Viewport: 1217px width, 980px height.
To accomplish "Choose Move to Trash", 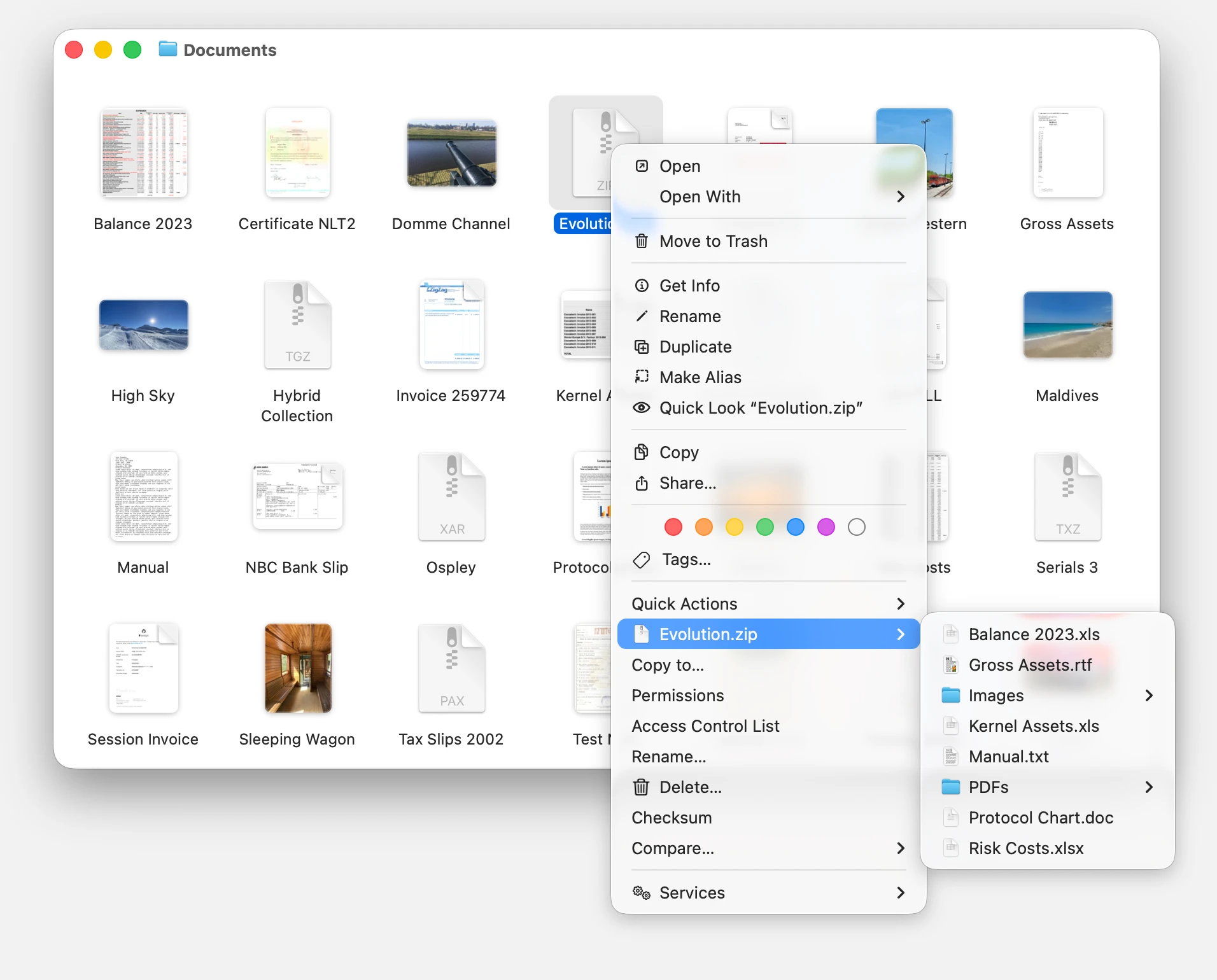I will [769, 241].
